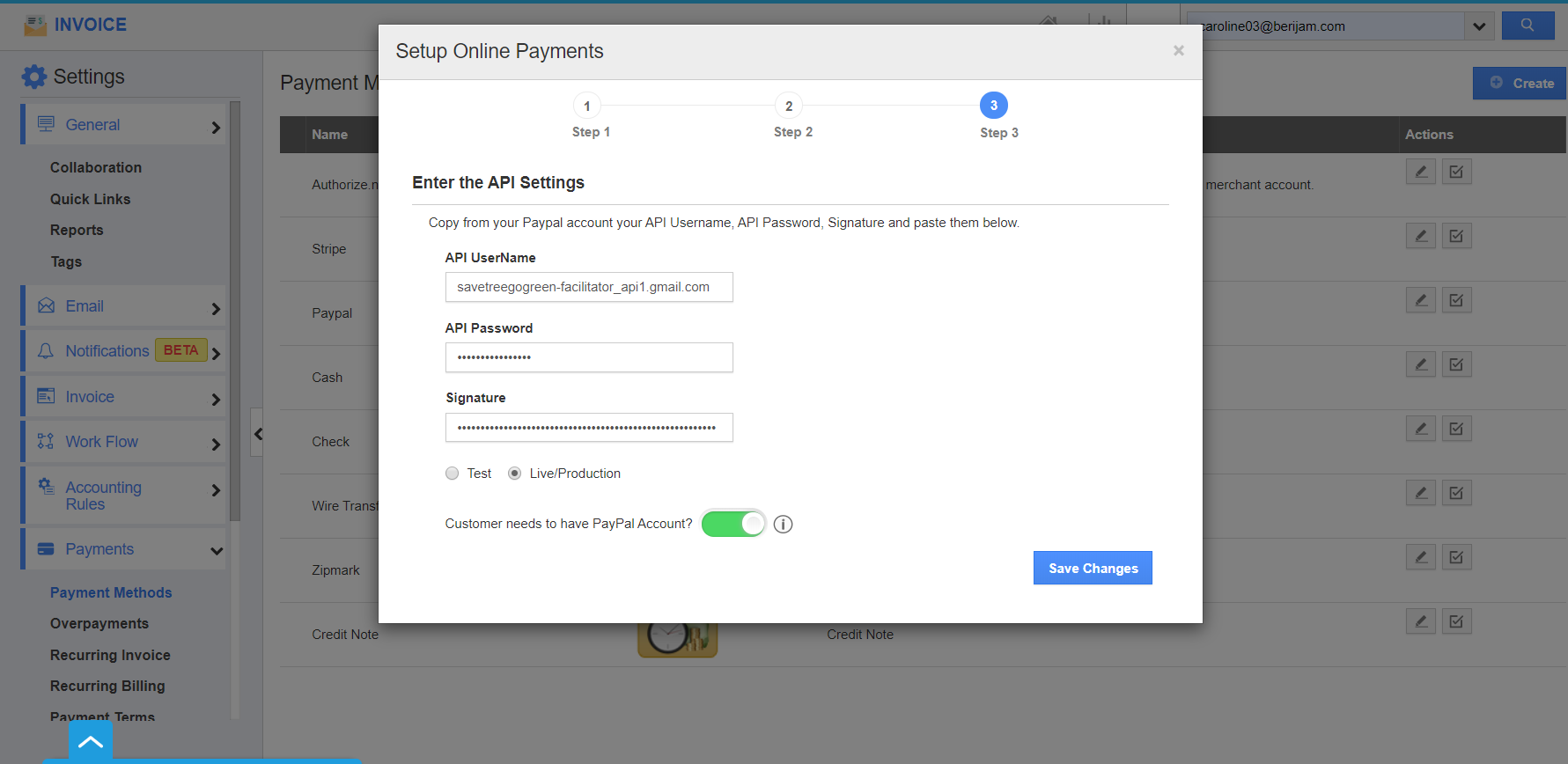Collapse the settings sidebar with the arrow handle
The width and height of the screenshot is (1568, 764).
(257, 433)
